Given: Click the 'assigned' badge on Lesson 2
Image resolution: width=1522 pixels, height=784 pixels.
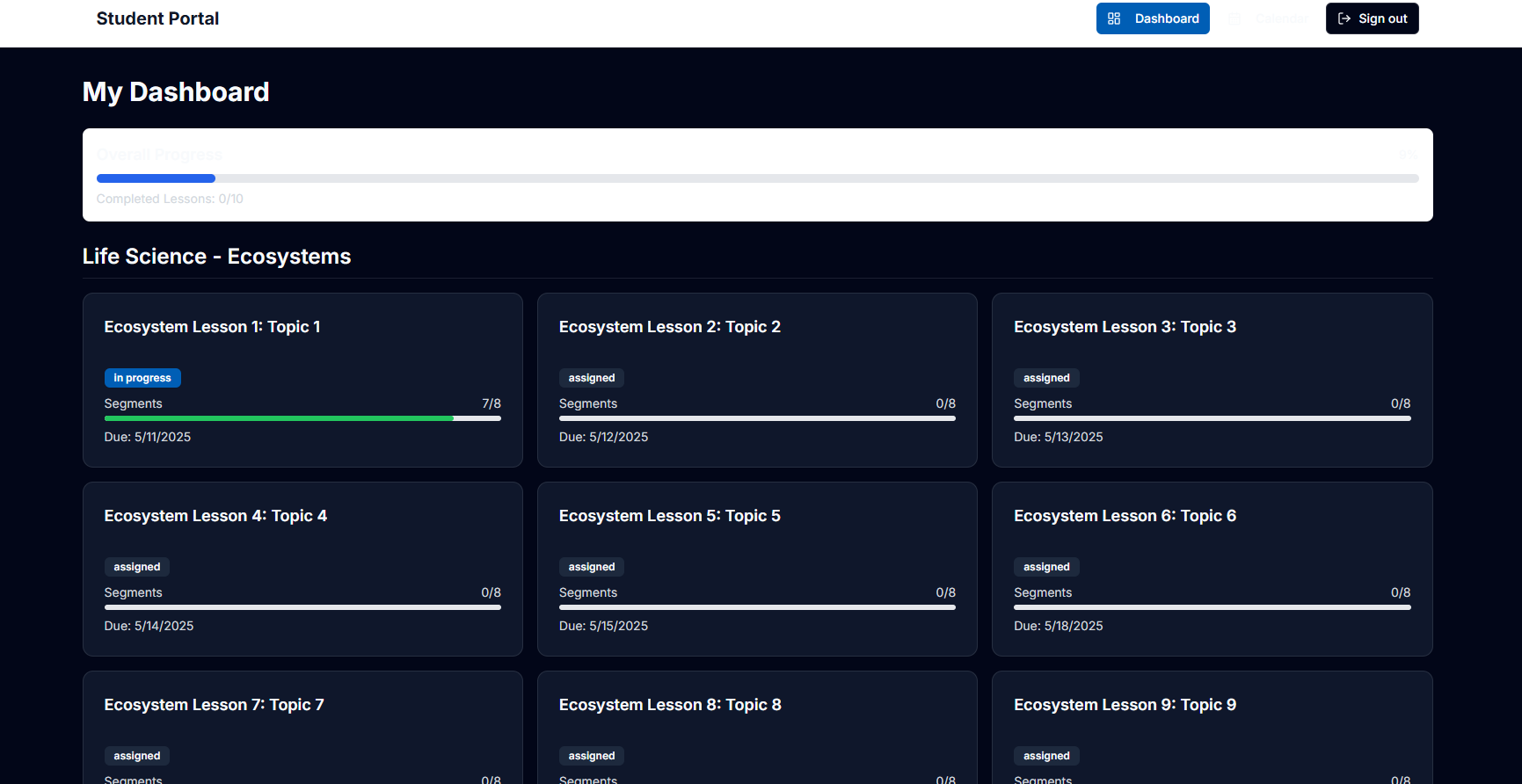Looking at the screenshot, I should coord(592,378).
